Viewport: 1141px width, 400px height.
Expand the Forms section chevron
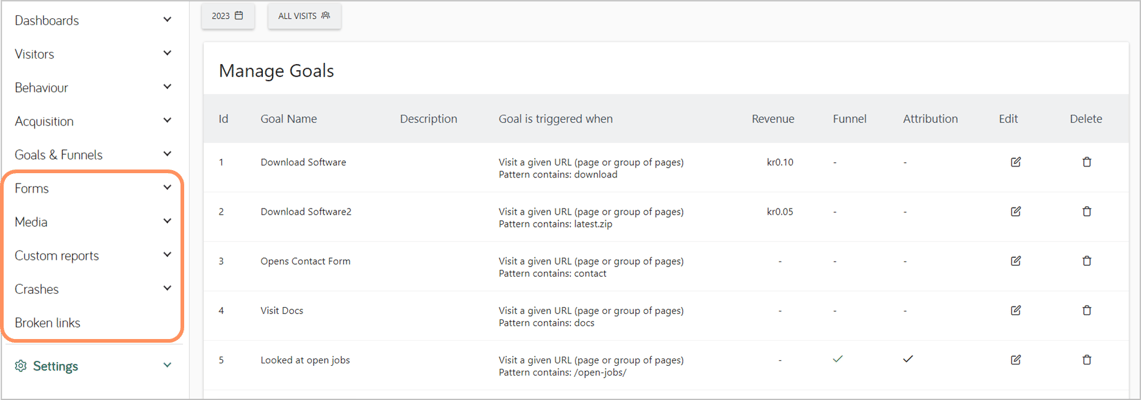167,188
